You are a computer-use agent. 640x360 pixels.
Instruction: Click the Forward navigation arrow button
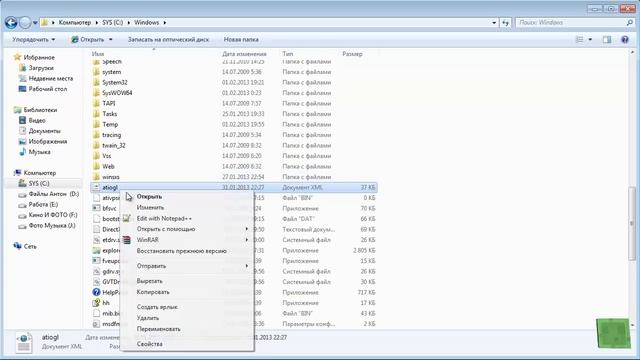[25, 22]
